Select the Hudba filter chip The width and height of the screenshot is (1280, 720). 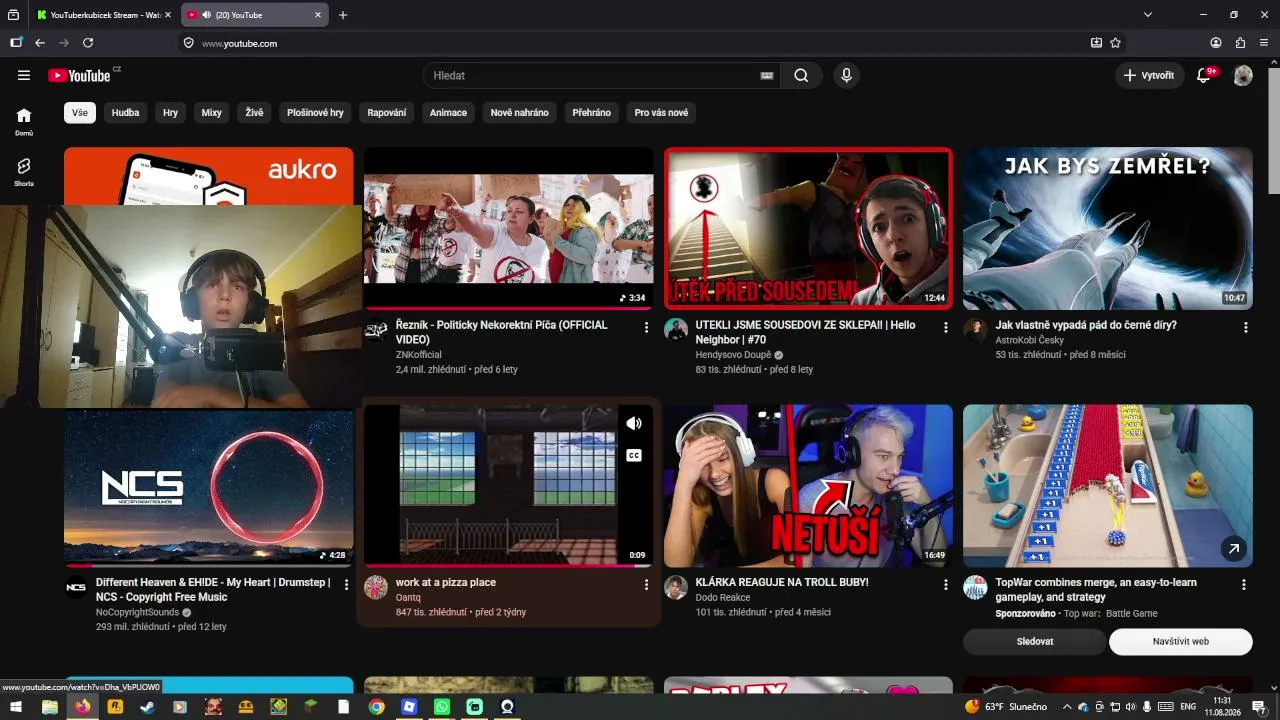[126, 113]
